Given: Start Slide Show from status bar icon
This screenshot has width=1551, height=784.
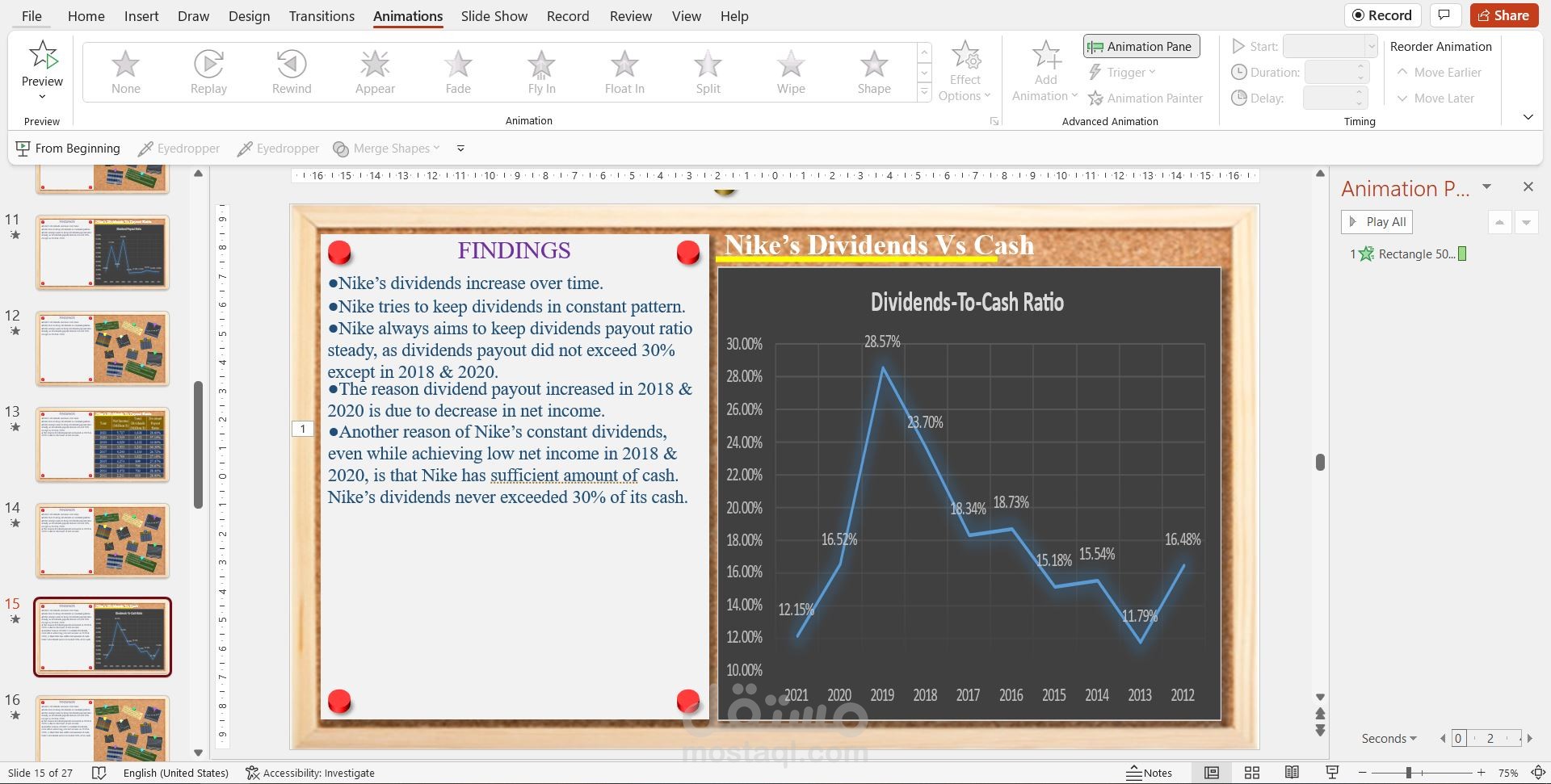Looking at the screenshot, I should pyautogui.click(x=1332, y=773).
